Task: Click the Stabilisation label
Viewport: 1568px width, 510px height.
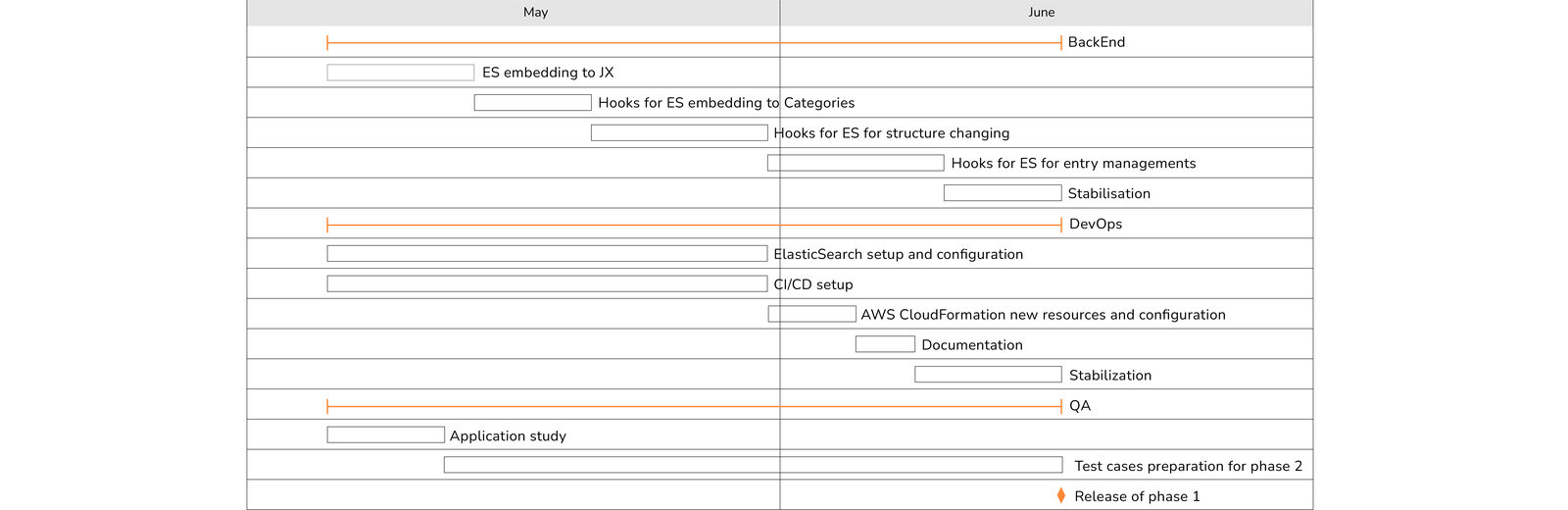Action: 1109,194
